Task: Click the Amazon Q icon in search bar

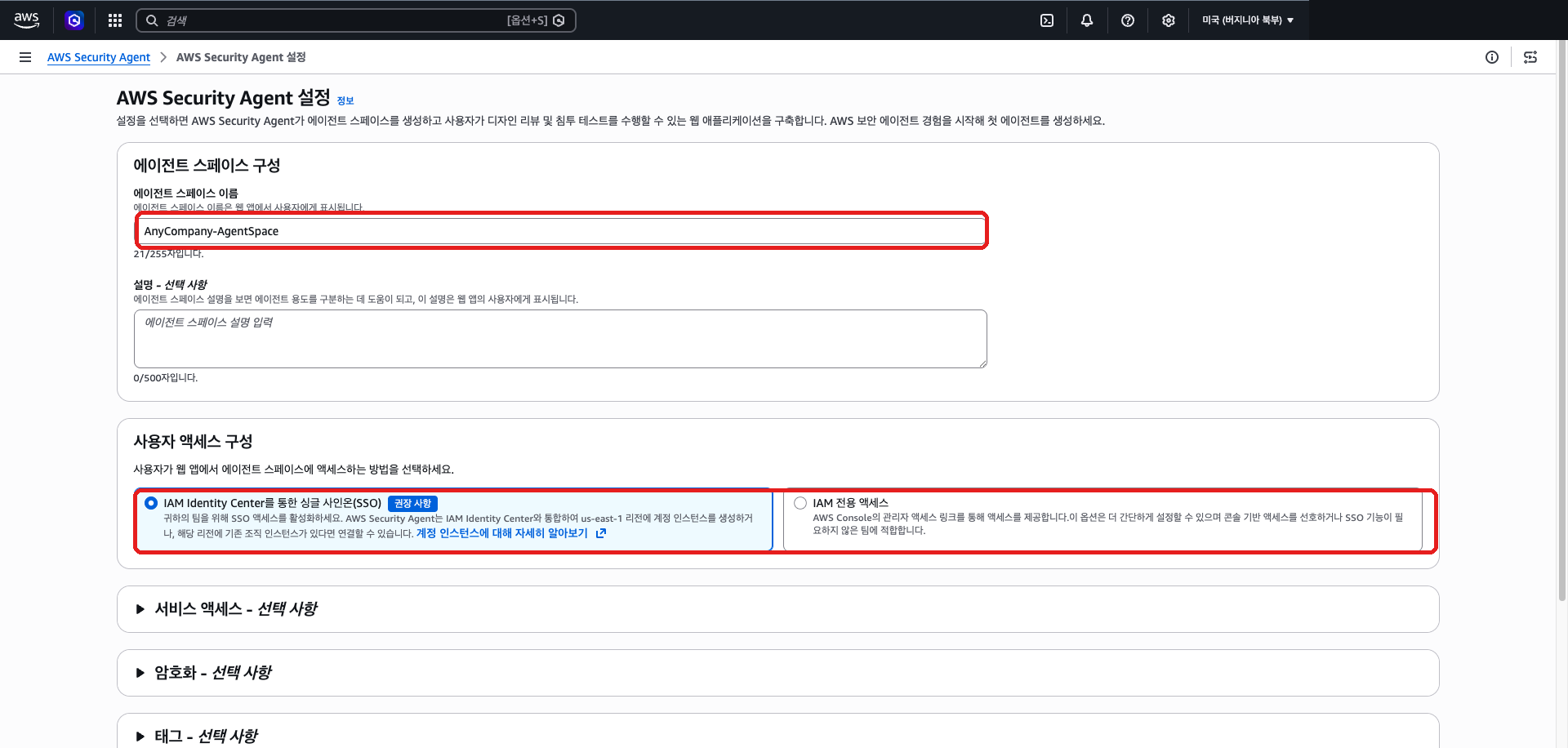Action: click(559, 20)
